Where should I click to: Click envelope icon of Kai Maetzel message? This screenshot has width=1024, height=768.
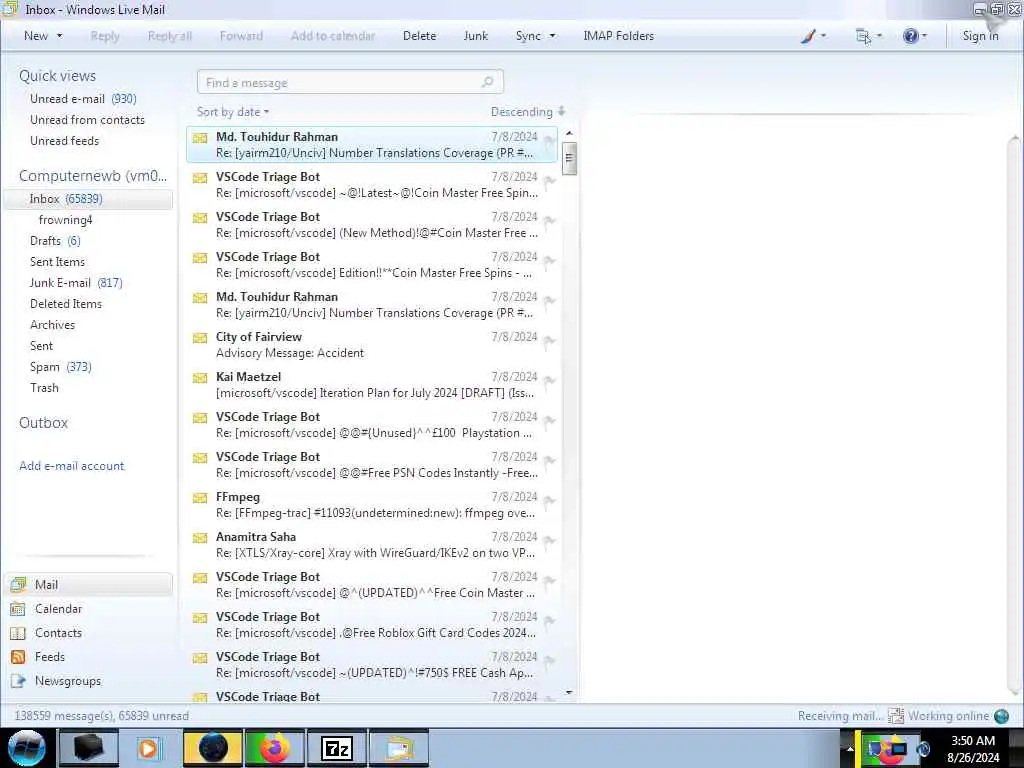pos(200,378)
